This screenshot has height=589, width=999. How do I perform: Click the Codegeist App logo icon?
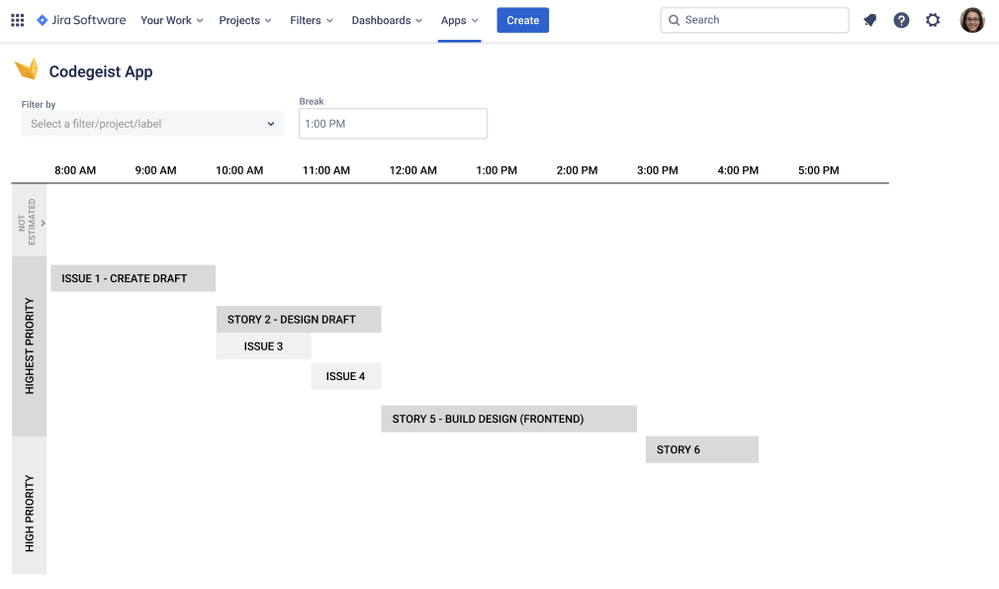click(27, 70)
